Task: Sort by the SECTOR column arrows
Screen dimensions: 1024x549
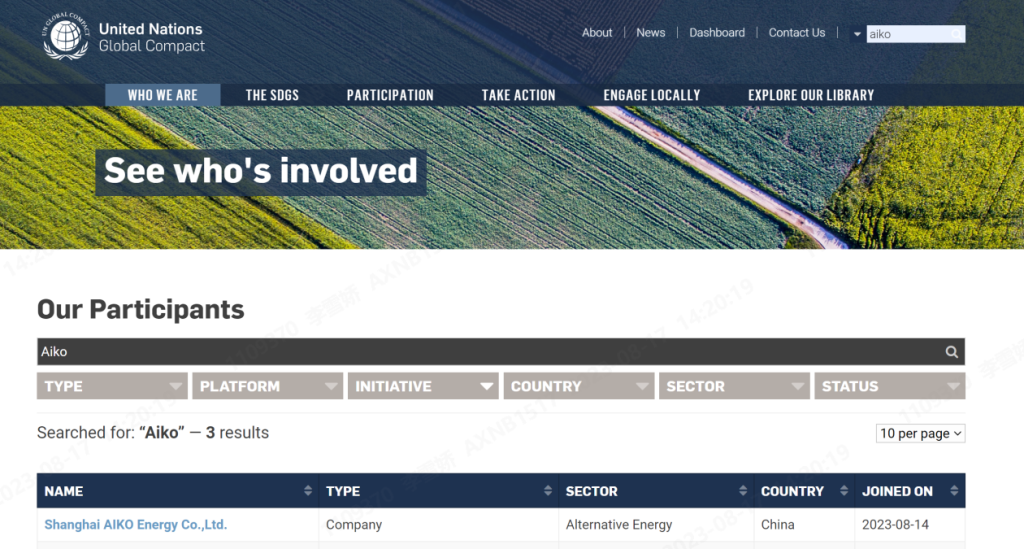Action: 742,491
